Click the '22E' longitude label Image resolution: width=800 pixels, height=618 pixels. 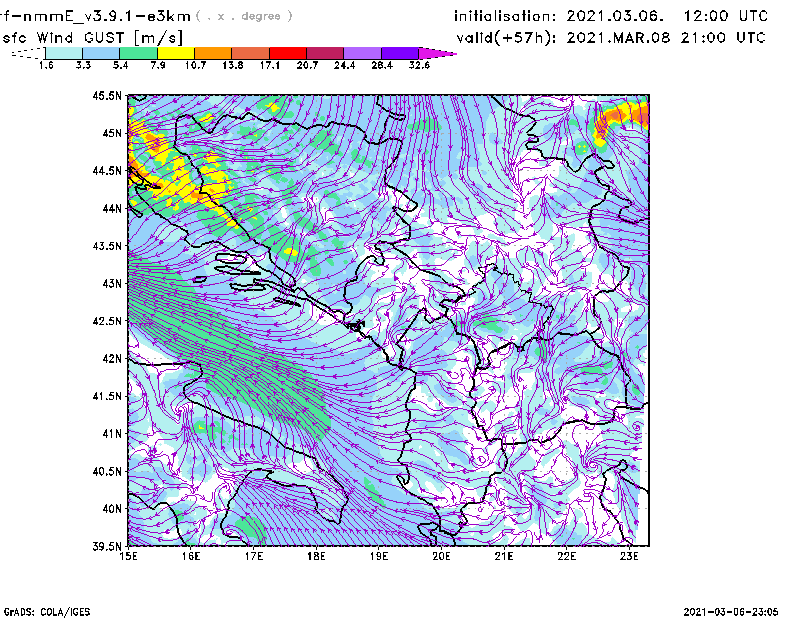point(567,556)
